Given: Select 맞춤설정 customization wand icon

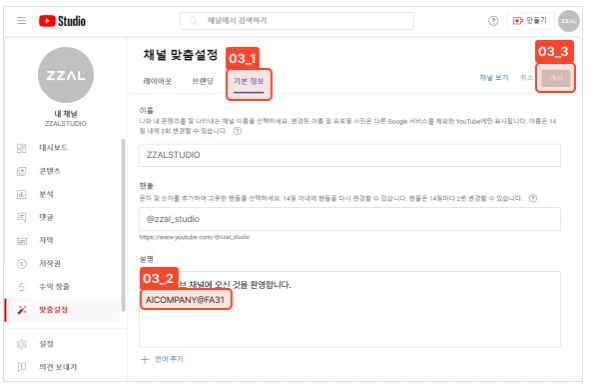Looking at the screenshot, I should point(22,310).
